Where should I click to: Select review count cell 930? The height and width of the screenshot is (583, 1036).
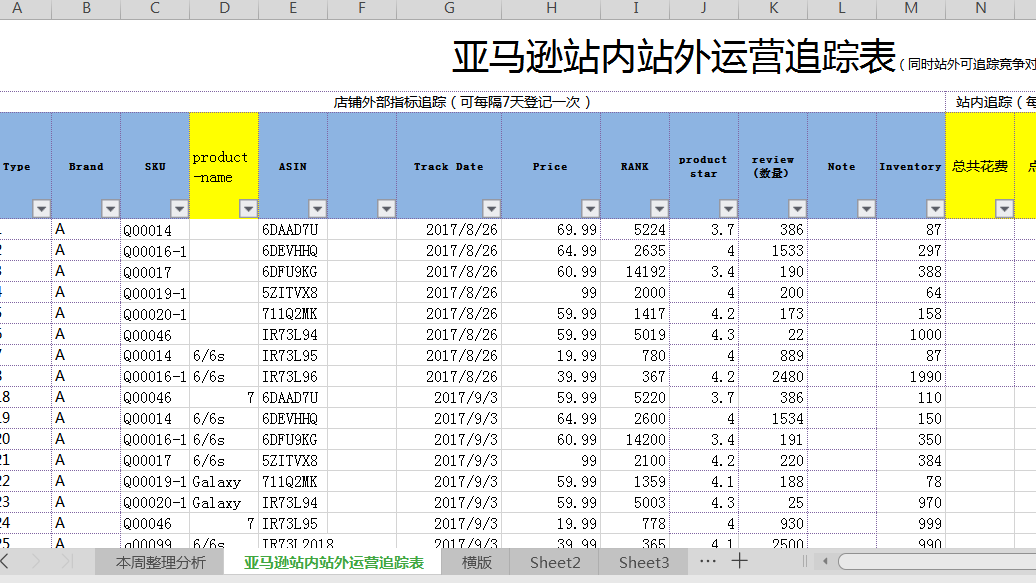pyautogui.click(x=773, y=524)
